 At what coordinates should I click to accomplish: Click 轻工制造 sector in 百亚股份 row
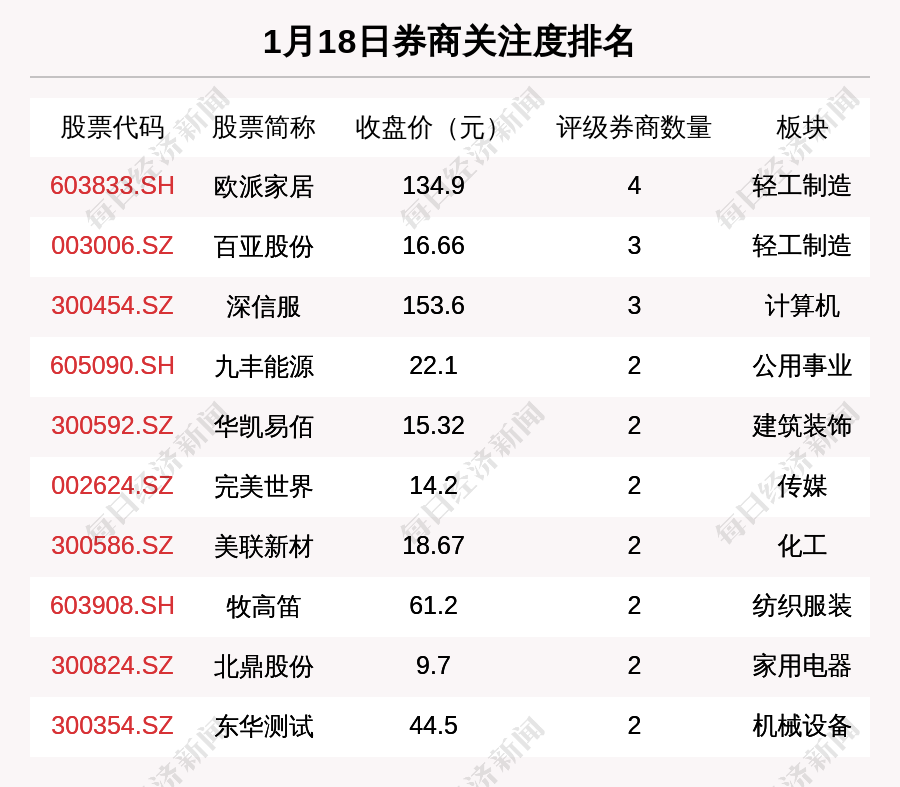[x=802, y=246]
